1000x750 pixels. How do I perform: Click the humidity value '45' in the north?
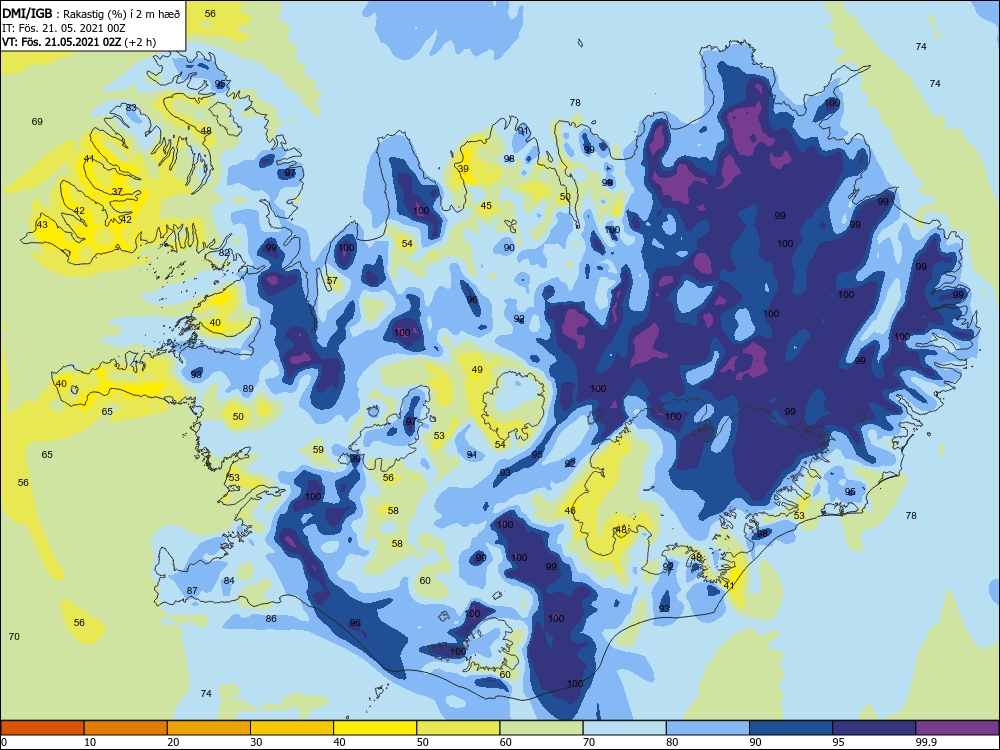click(486, 205)
